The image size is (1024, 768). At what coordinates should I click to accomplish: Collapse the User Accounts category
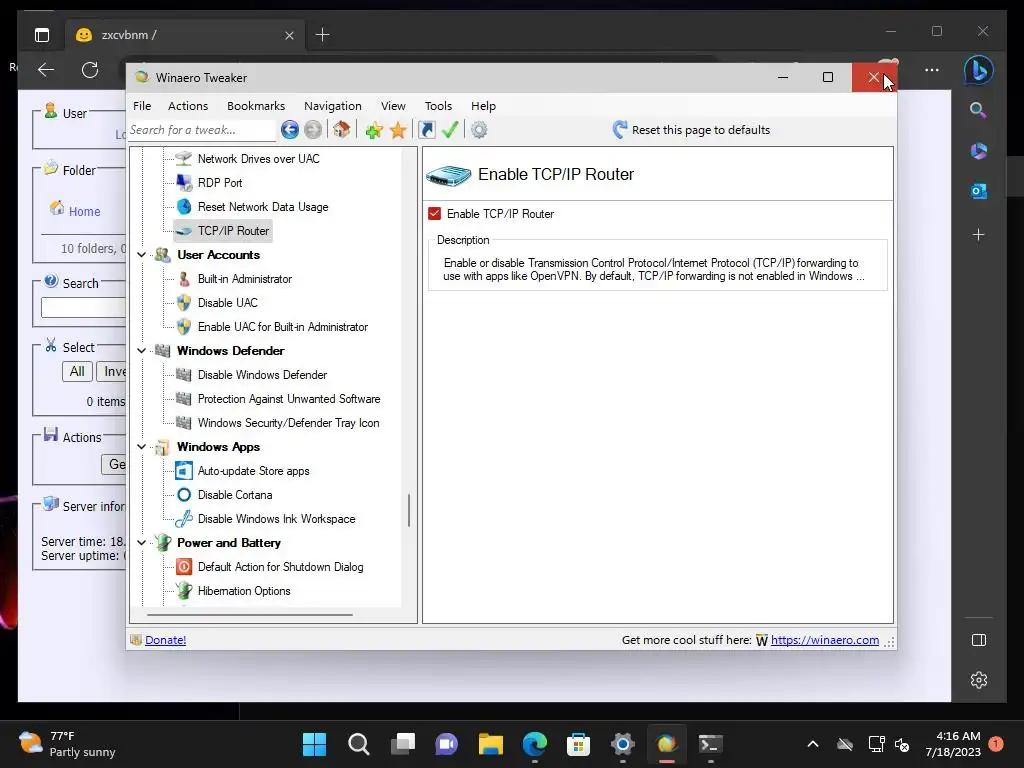point(142,255)
